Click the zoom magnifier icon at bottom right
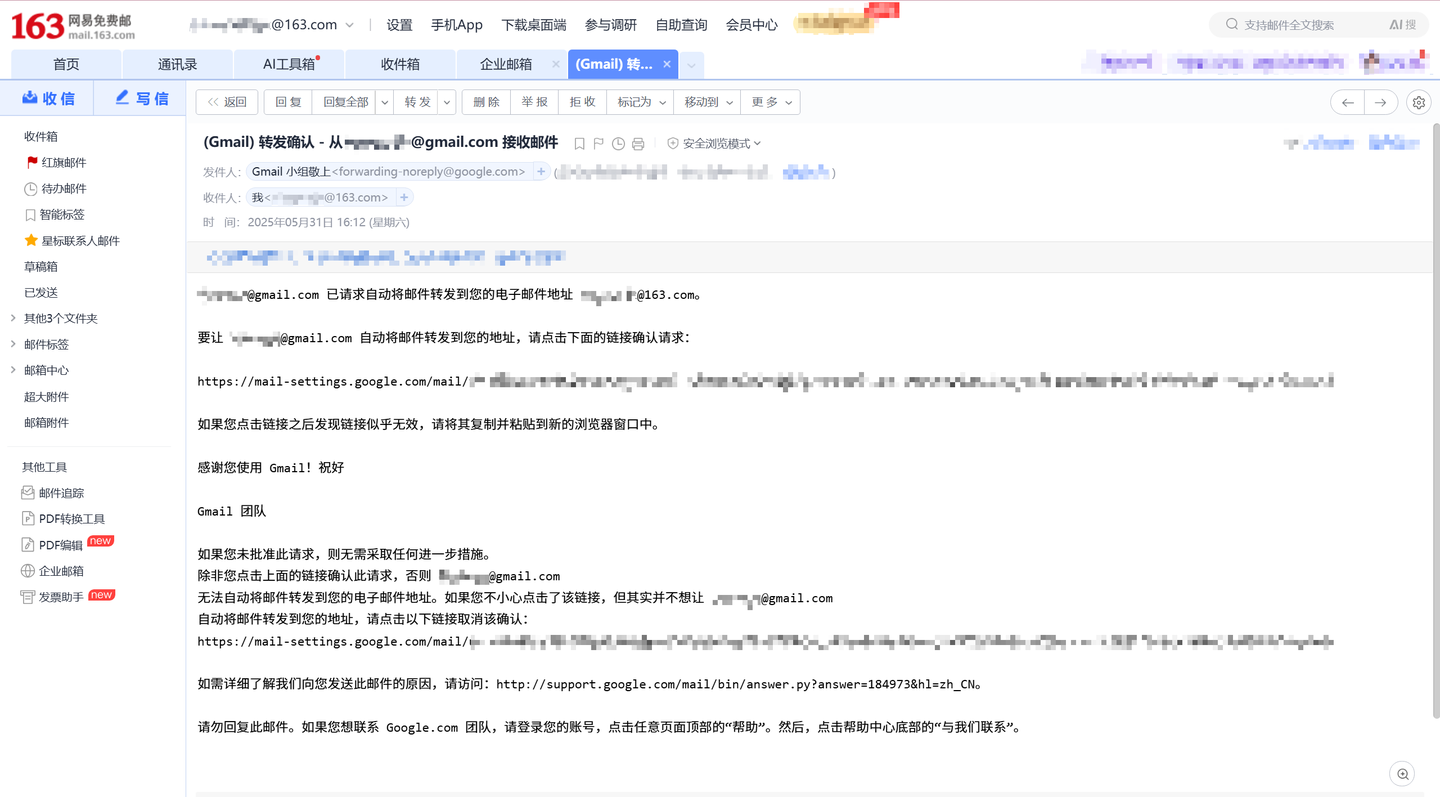The height and width of the screenshot is (797, 1440). 1403,774
